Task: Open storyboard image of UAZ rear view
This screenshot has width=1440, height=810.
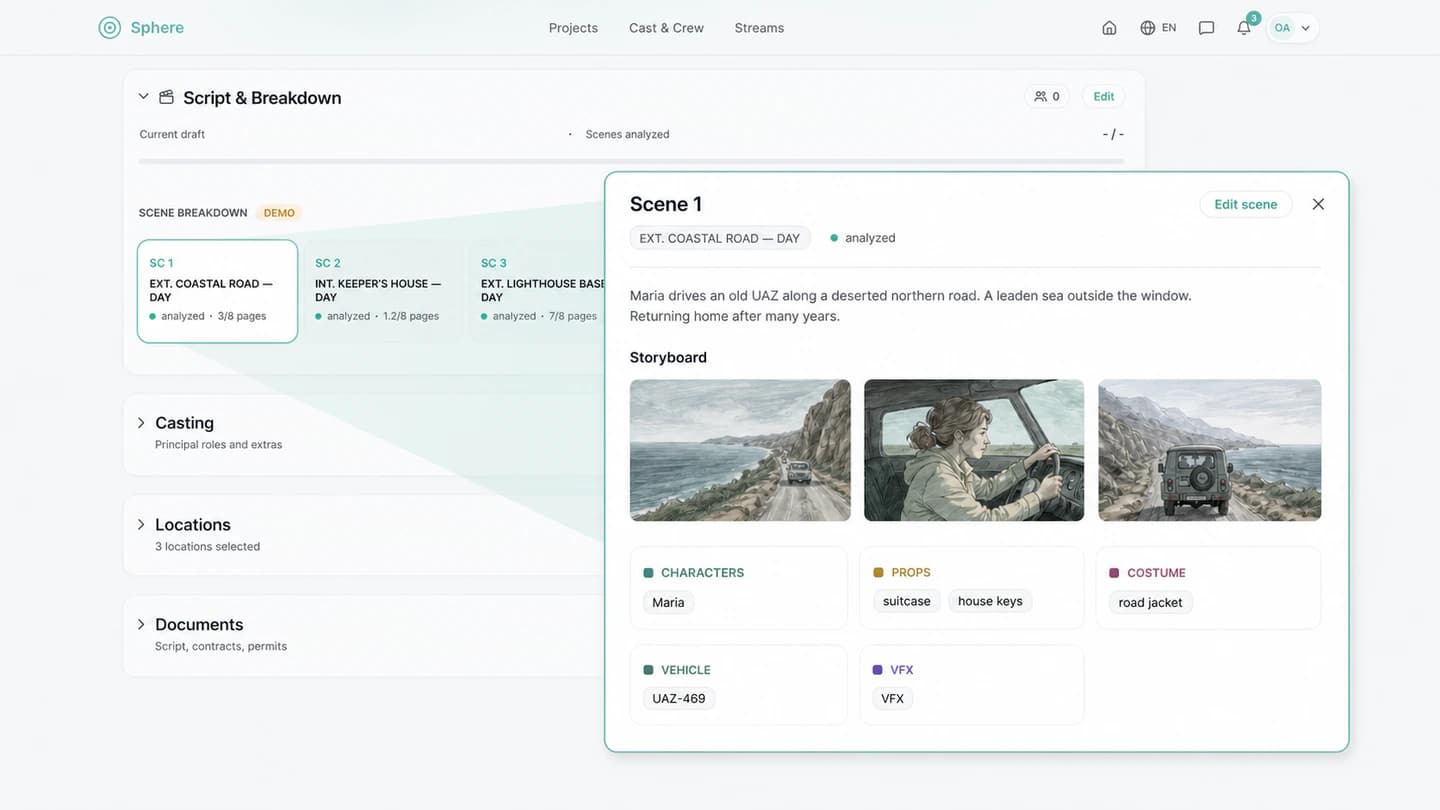Action: [1210, 450]
